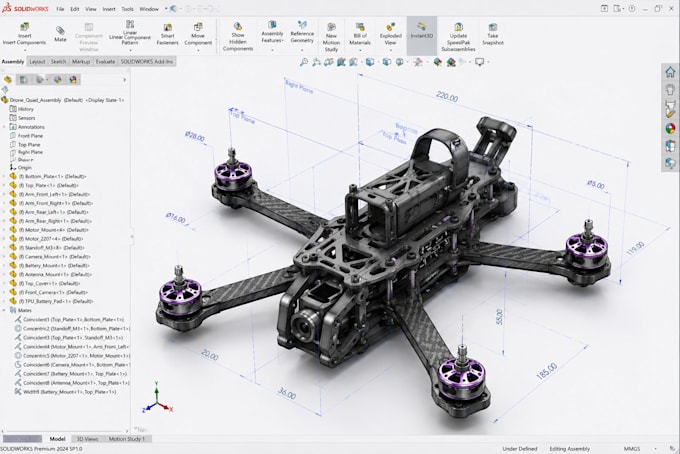Screen dimensions: 680x454
Task: Open MMGS unit system selector
Action: 632,449
